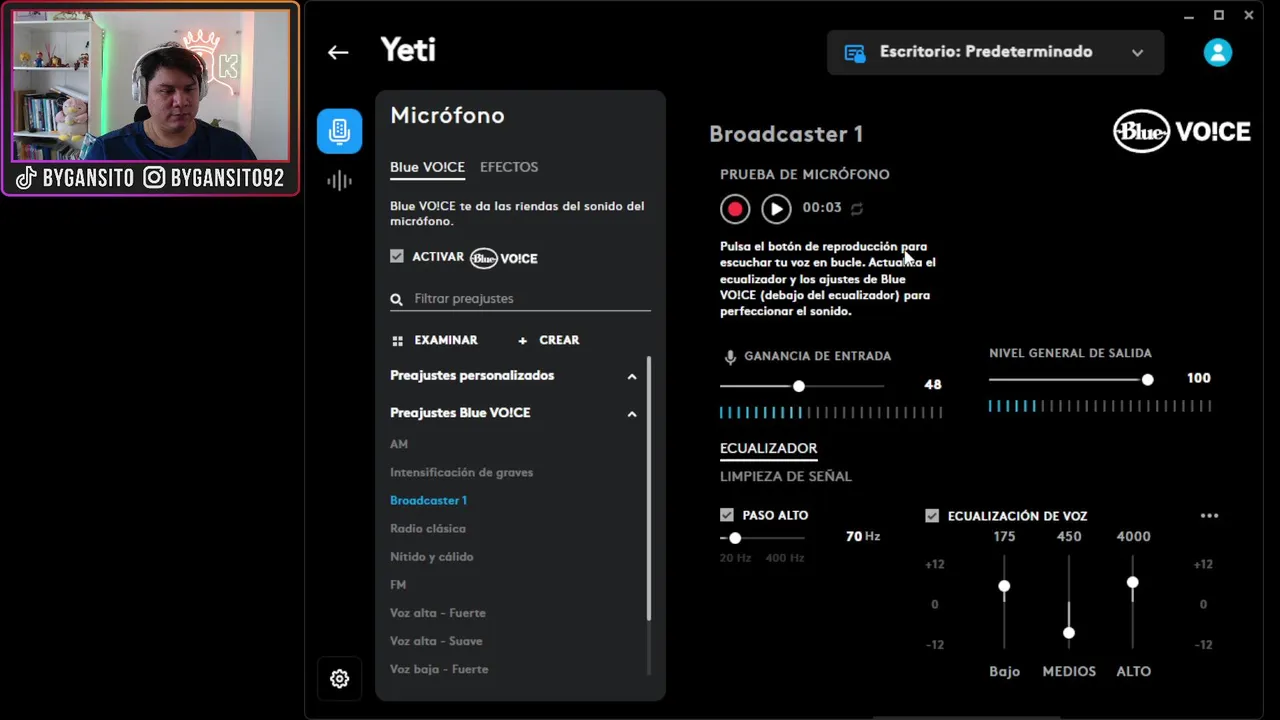The width and height of the screenshot is (1280, 720).
Task: Select the FM preset
Action: (398, 584)
